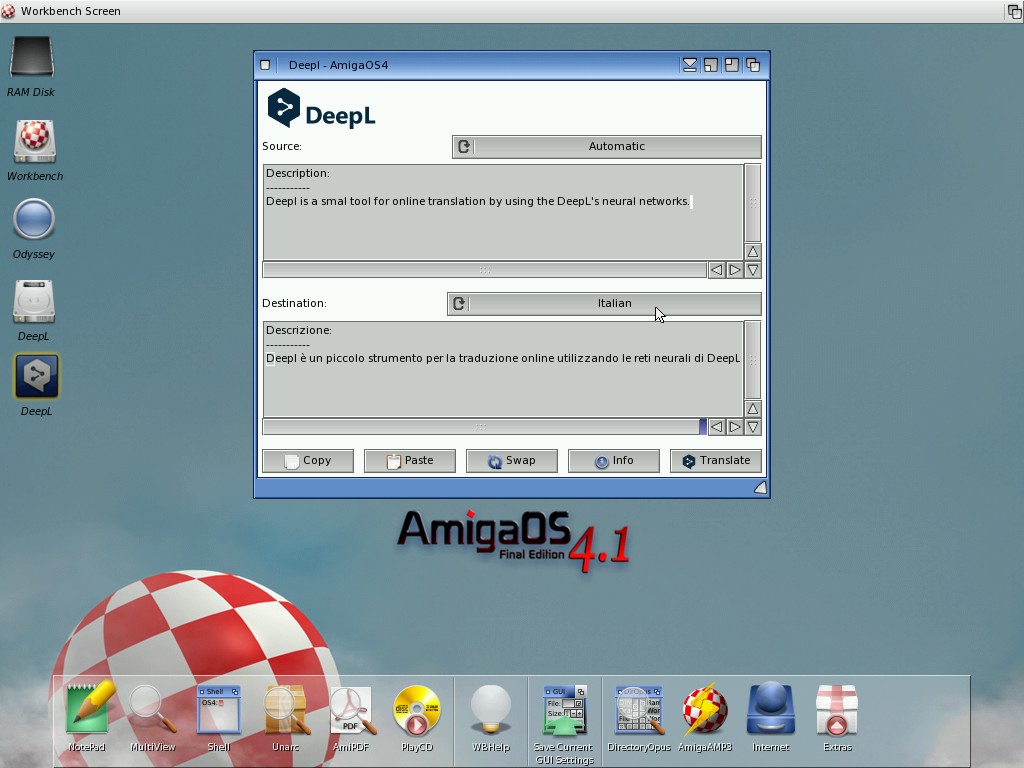This screenshot has height=768, width=1024.
Task: Click the cycle arrow on the Source chooser
Action: click(464, 147)
